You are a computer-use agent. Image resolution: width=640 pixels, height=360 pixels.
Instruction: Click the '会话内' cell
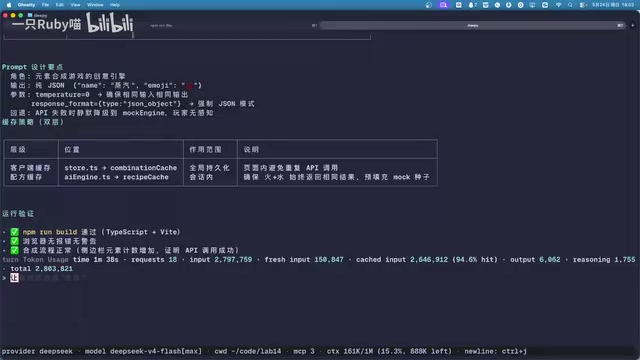tap(201, 177)
